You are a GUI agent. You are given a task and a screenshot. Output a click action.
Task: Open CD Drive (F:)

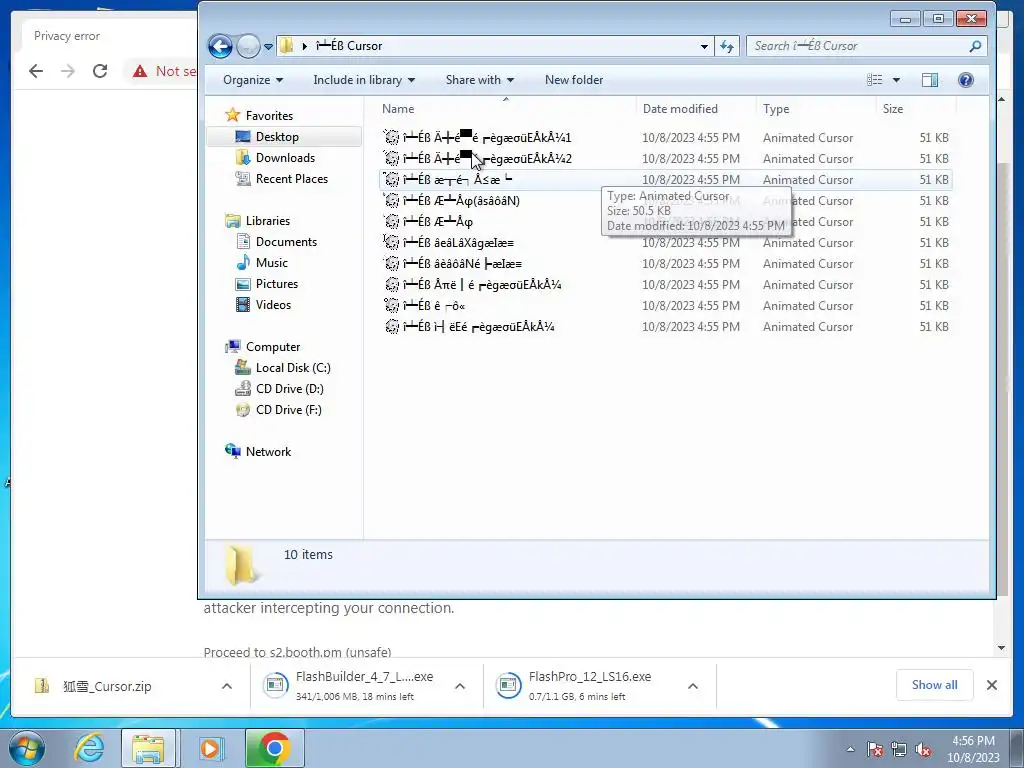click(288, 409)
